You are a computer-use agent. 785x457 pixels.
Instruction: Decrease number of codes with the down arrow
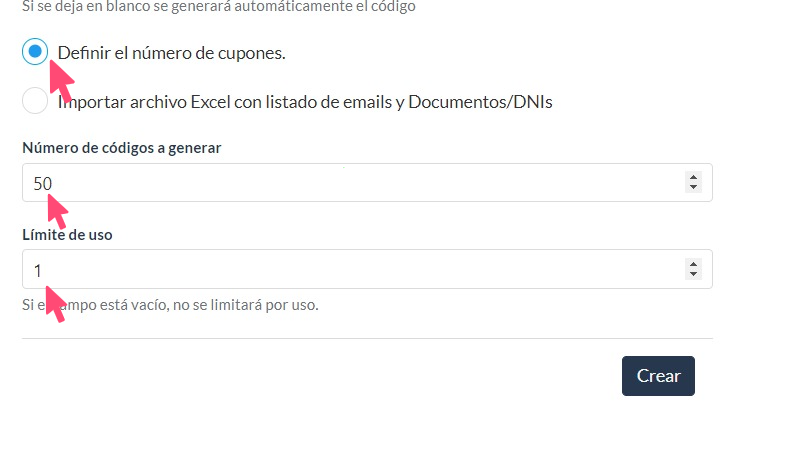[x=693, y=188]
